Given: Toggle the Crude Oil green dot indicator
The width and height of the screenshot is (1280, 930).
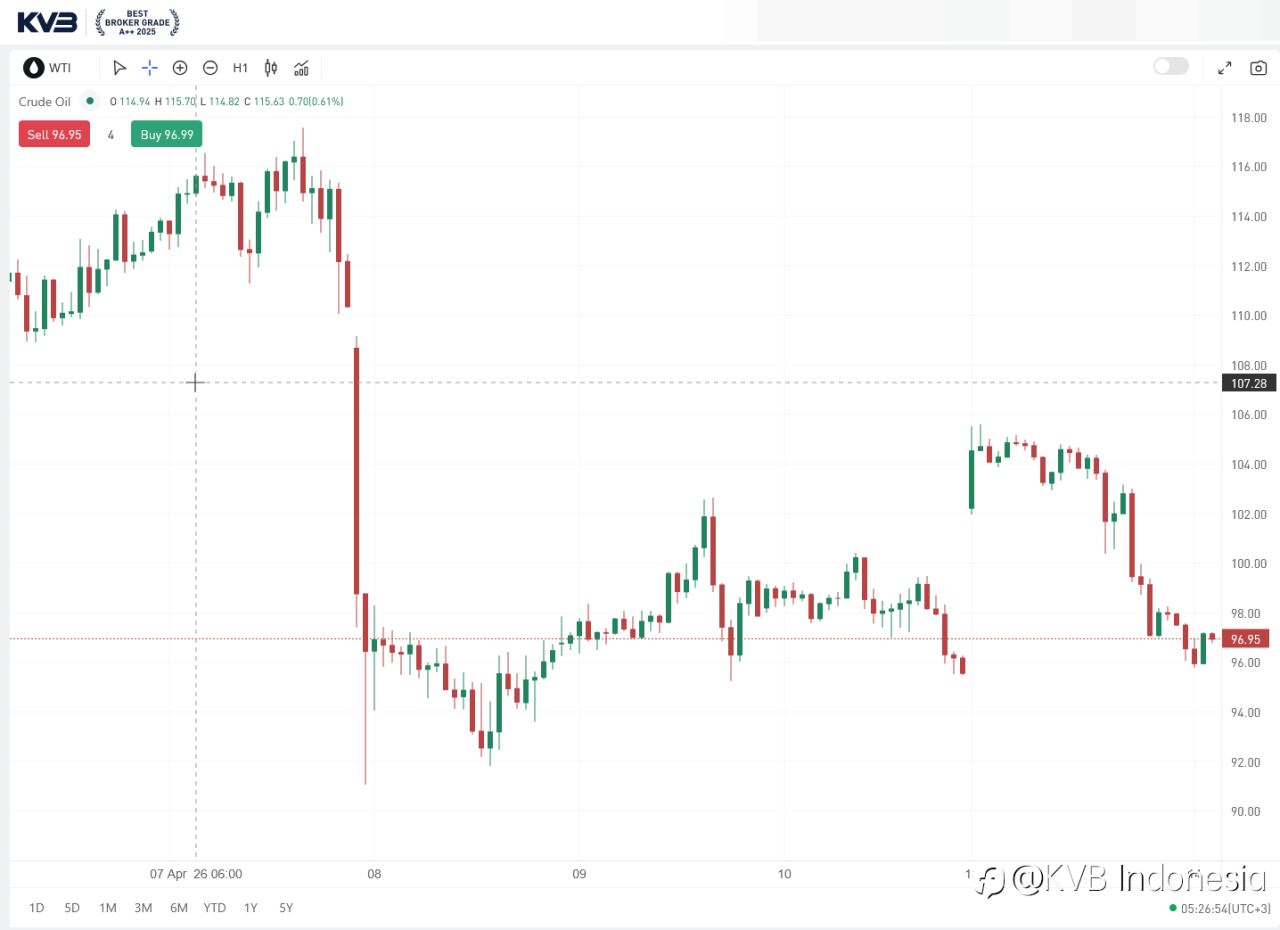Looking at the screenshot, I should (x=90, y=101).
